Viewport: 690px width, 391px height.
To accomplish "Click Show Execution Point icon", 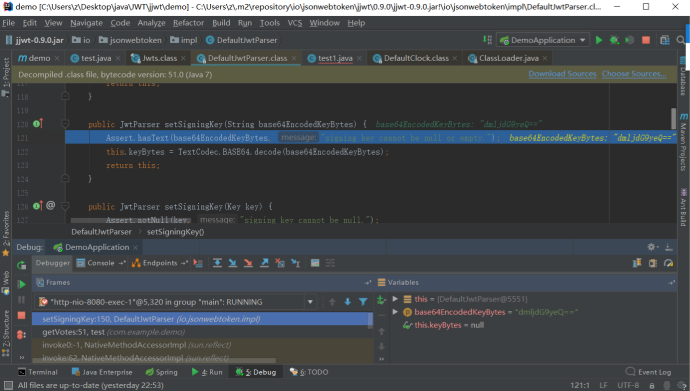I will (x=198, y=263).
